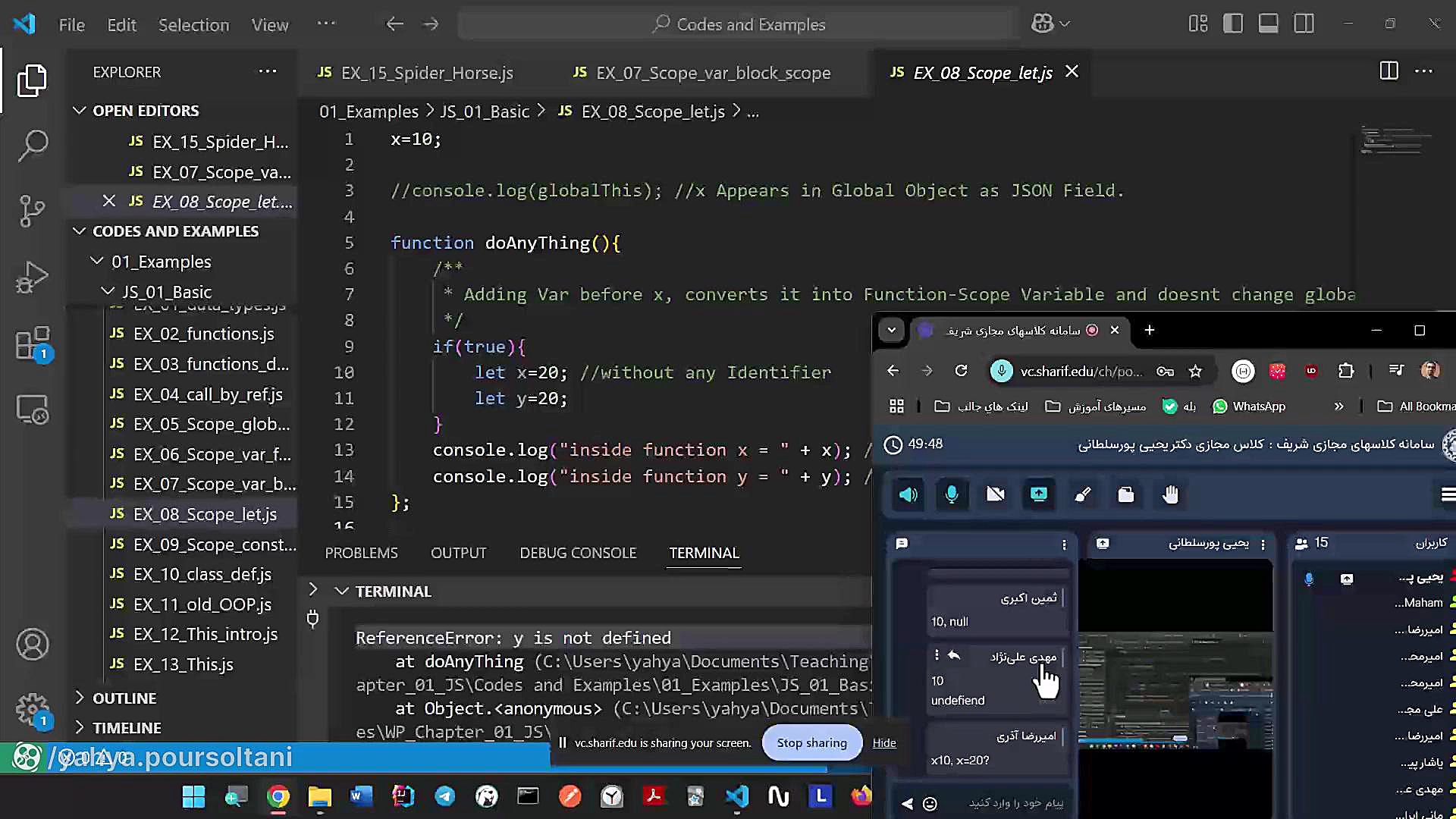
Task: Click the shared screen video thumbnail
Action: [x=1175, y=690]
